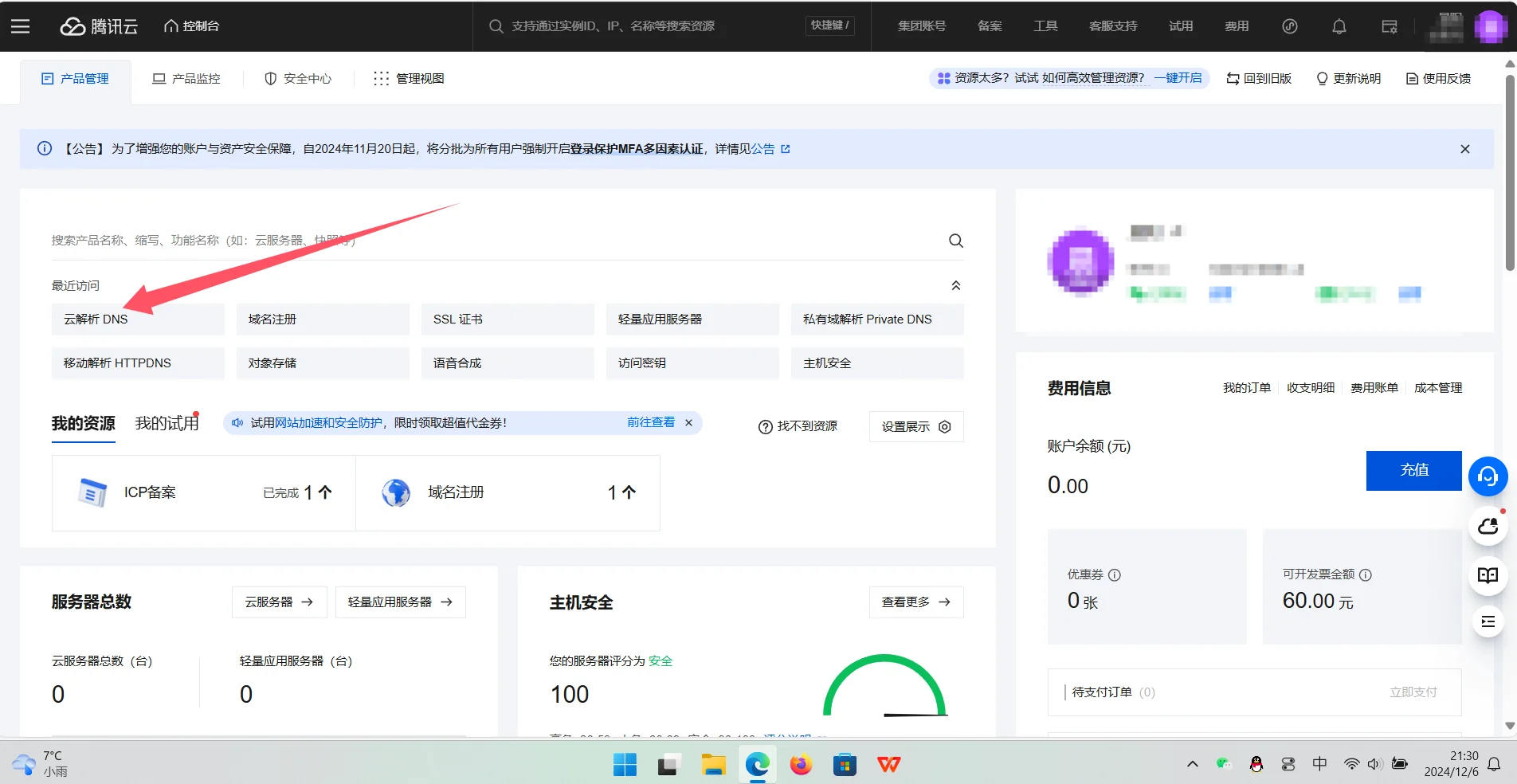Switch to 安全中心 tab
The width and height of the screenshot is (1517, 784).
(x=298, y=78)
